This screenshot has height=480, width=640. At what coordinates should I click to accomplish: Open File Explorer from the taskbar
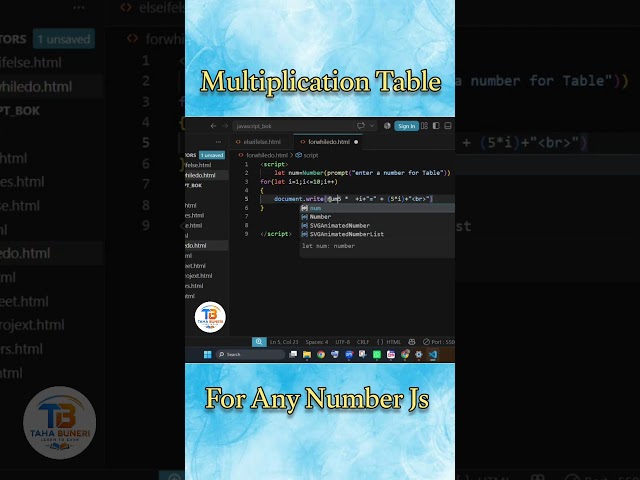pos(307,354)
